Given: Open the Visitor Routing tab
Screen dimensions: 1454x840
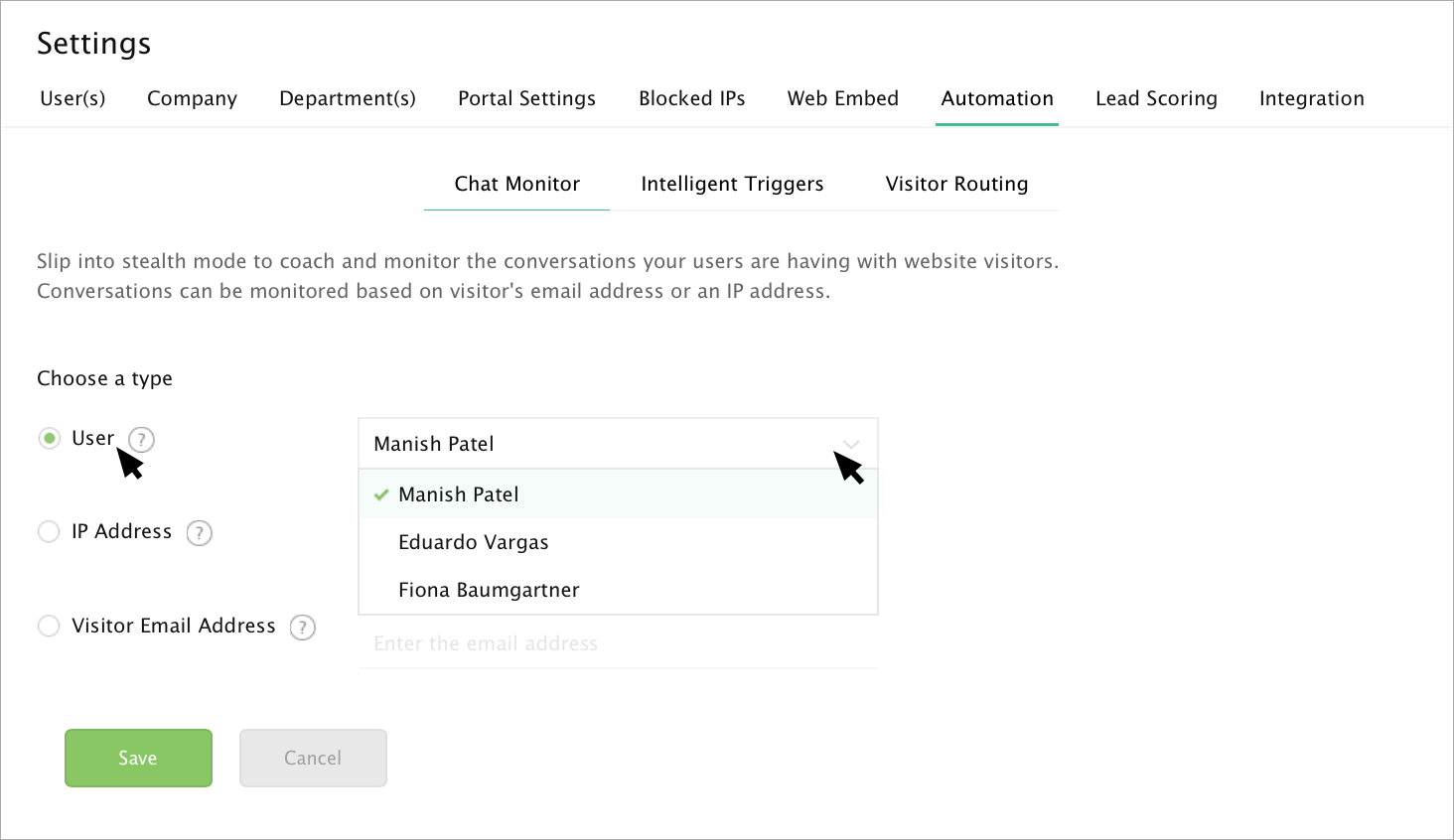Looking at the screenshot, I should [x=956, y=184].
